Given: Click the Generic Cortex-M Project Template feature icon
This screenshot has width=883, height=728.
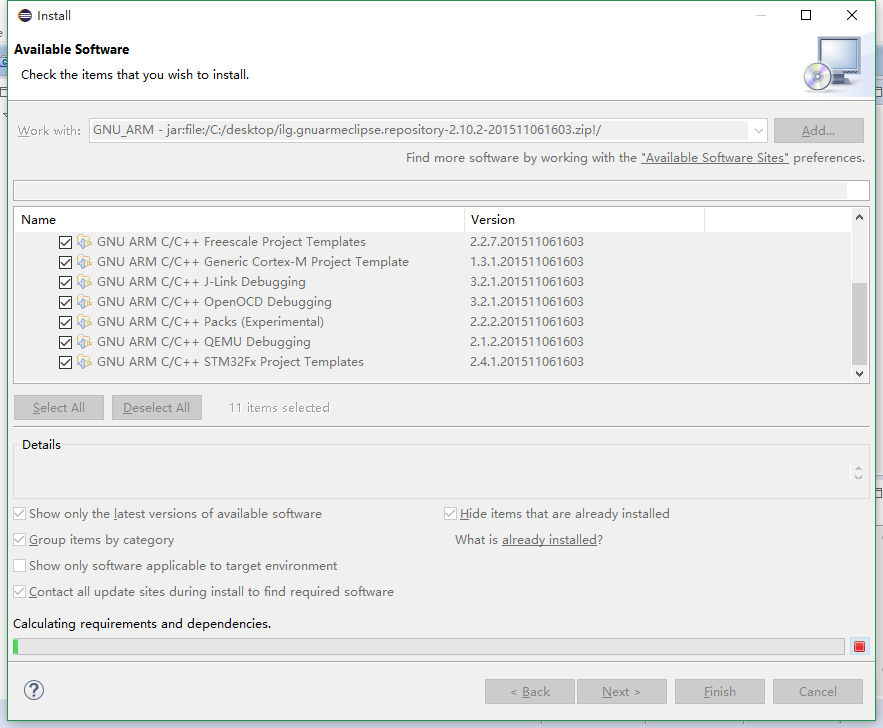Looking at the screenshot, I should coord(84,261).
